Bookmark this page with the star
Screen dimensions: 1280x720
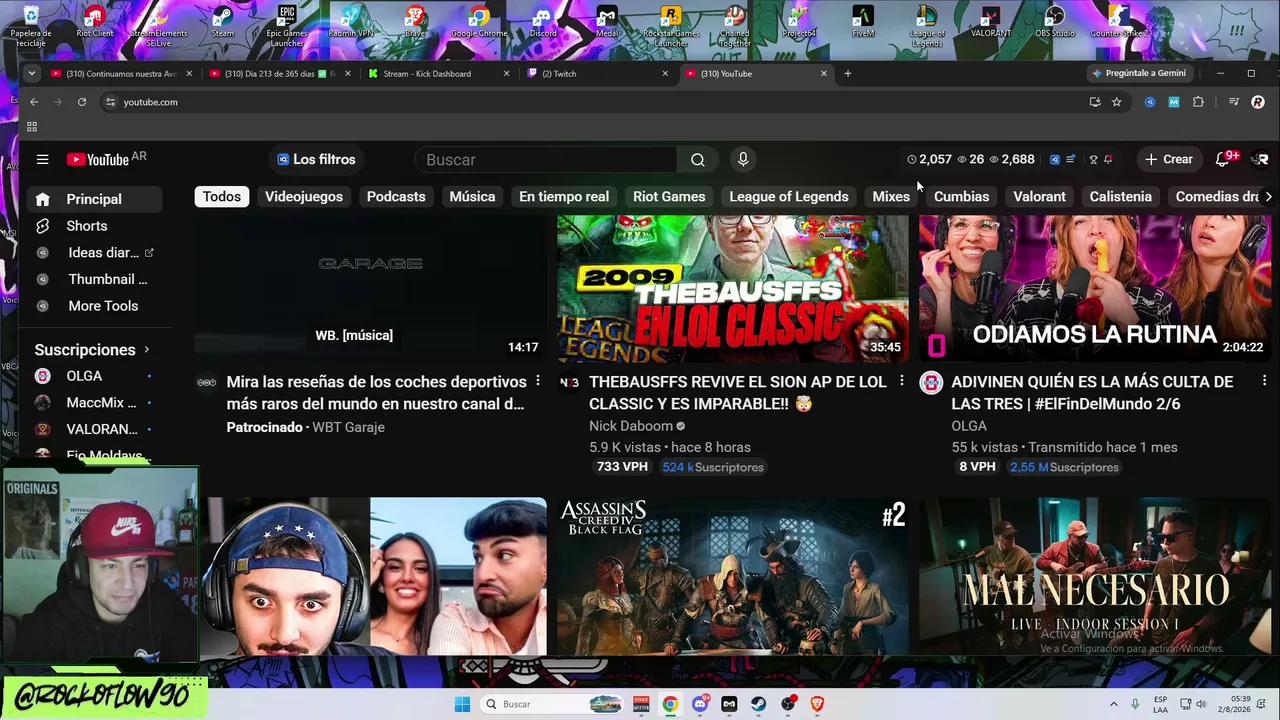tap(1117, 102)
